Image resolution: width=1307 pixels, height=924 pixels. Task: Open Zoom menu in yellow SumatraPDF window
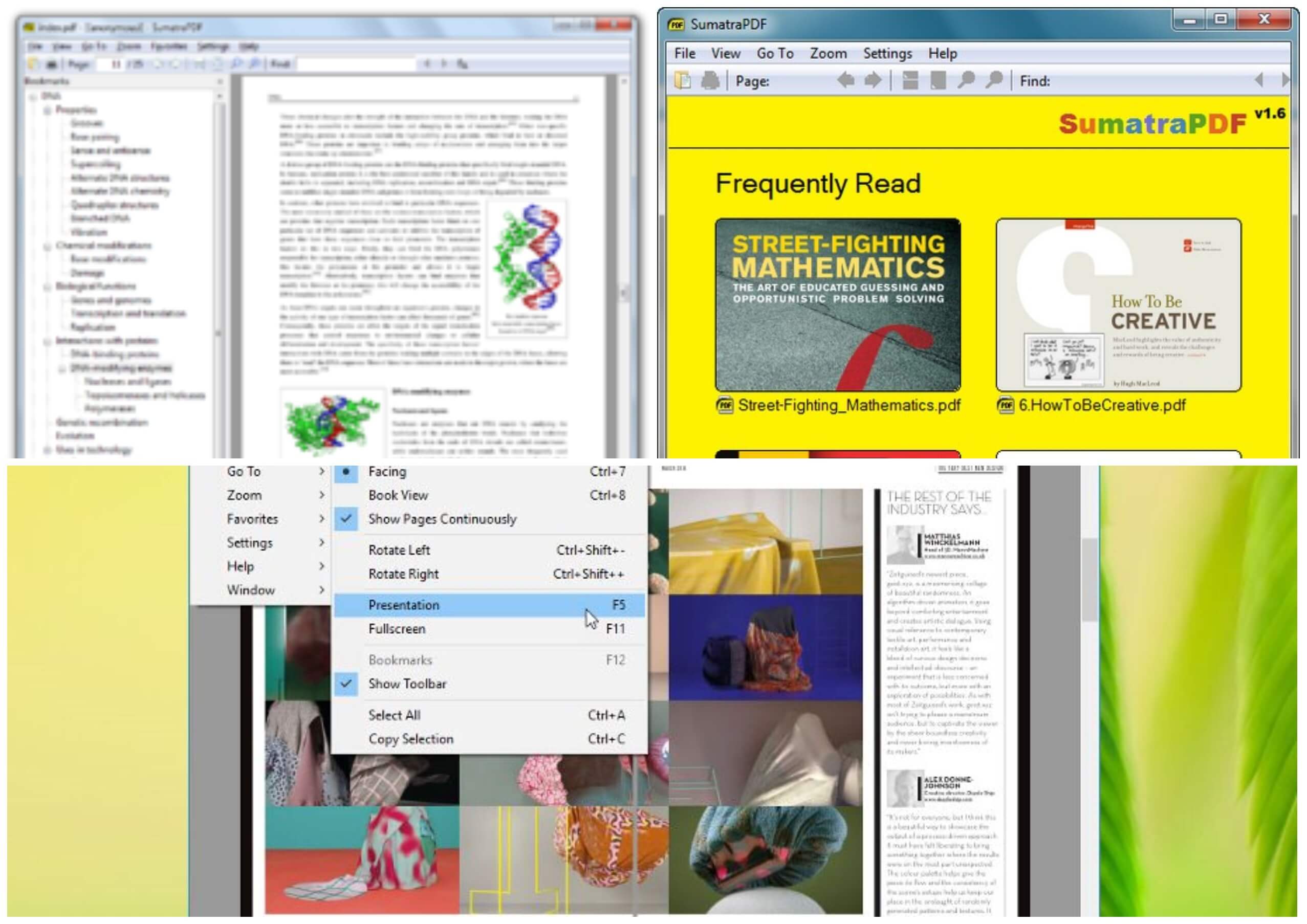point(828,54)
